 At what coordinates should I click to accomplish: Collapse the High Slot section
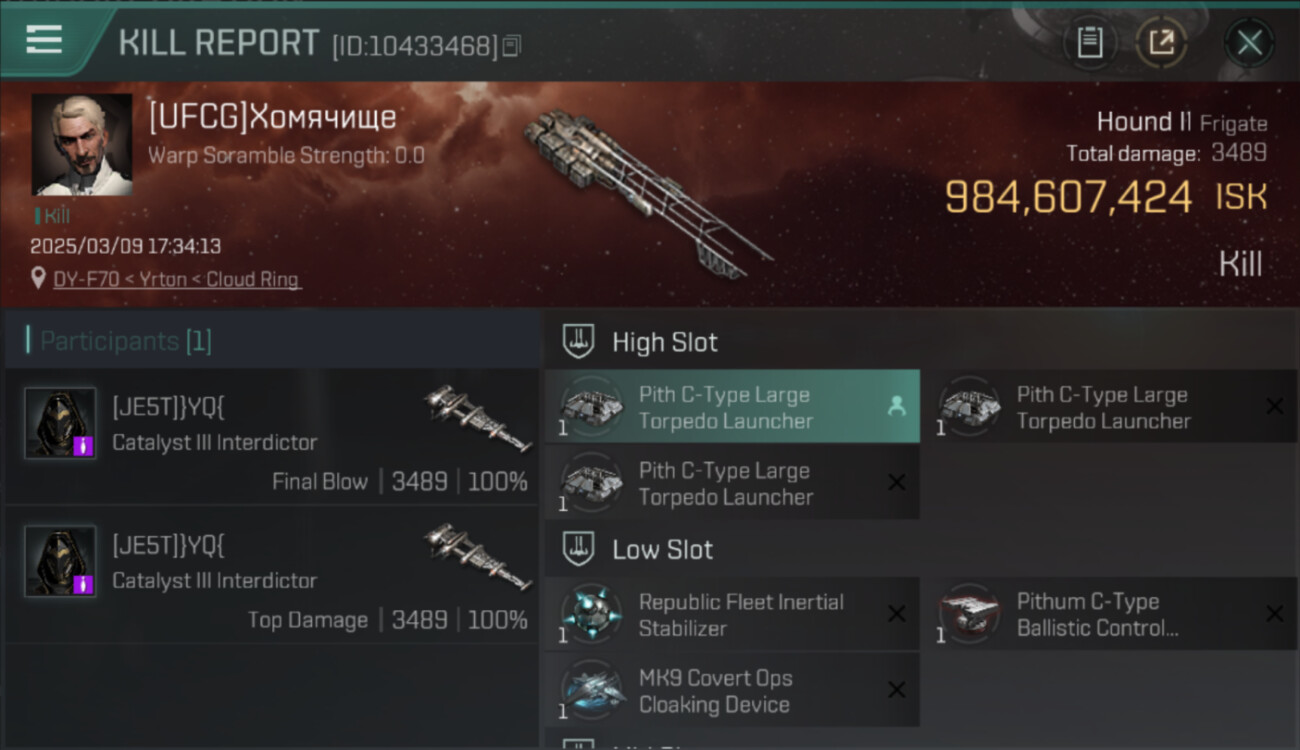(x=578, y=341)
